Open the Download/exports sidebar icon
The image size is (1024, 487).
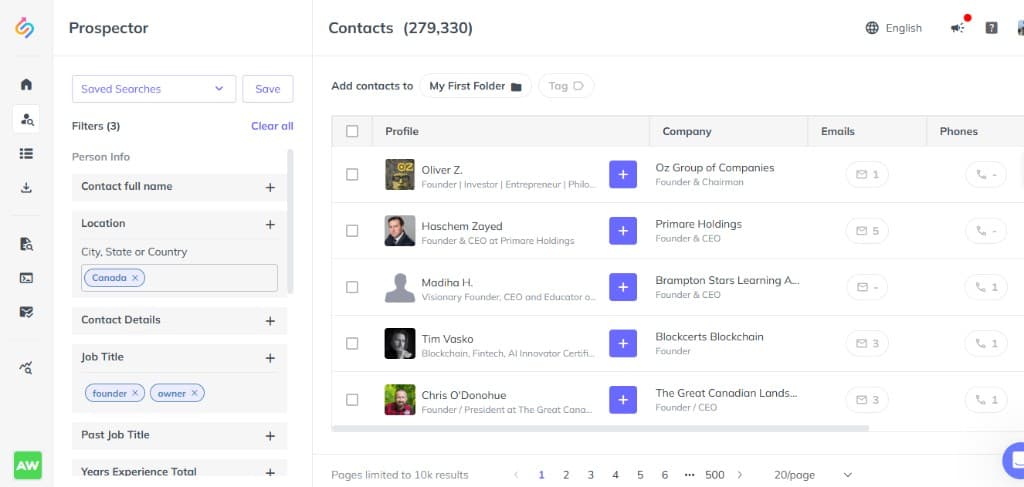point(26,188)
